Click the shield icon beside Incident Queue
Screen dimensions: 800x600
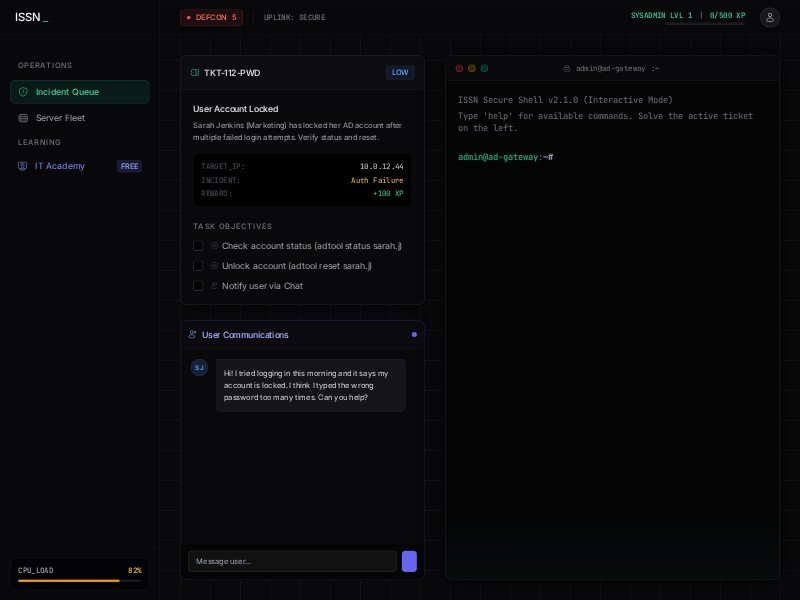(24, 92)
